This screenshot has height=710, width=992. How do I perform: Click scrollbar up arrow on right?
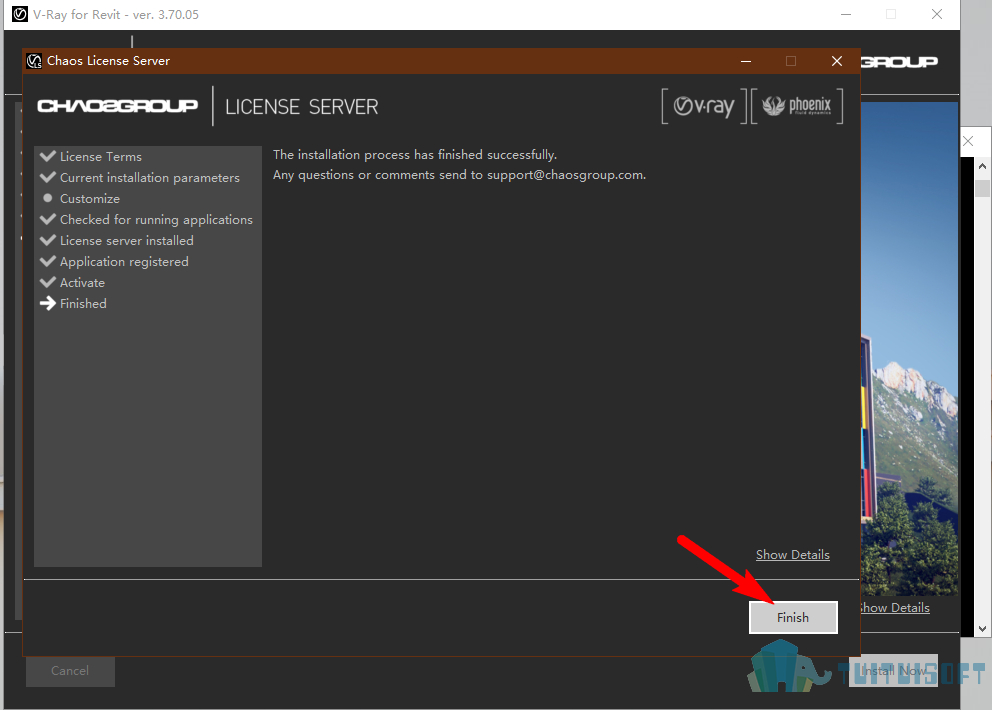tap(982, 166)
